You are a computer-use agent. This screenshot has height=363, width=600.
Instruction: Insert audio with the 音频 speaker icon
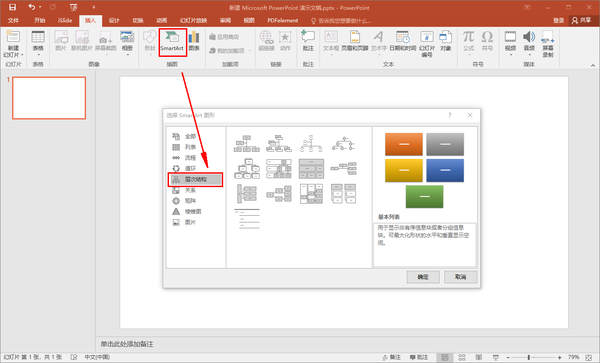(529, 42)
